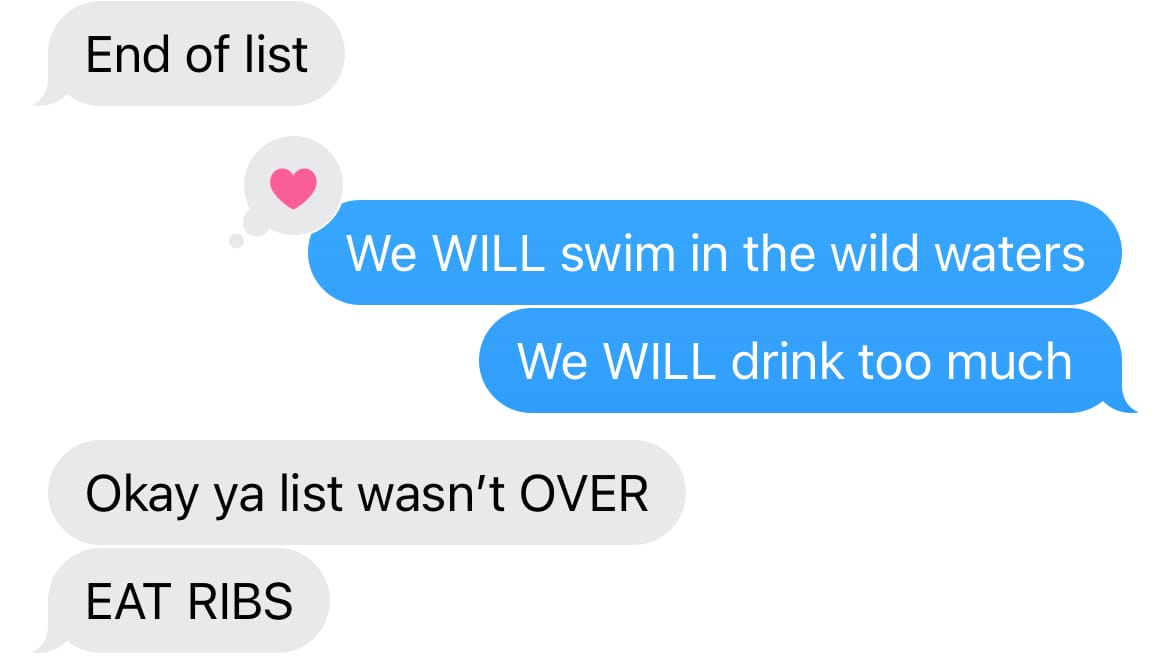Click the word "OVER" in the gray message

(x=584, y=494)
